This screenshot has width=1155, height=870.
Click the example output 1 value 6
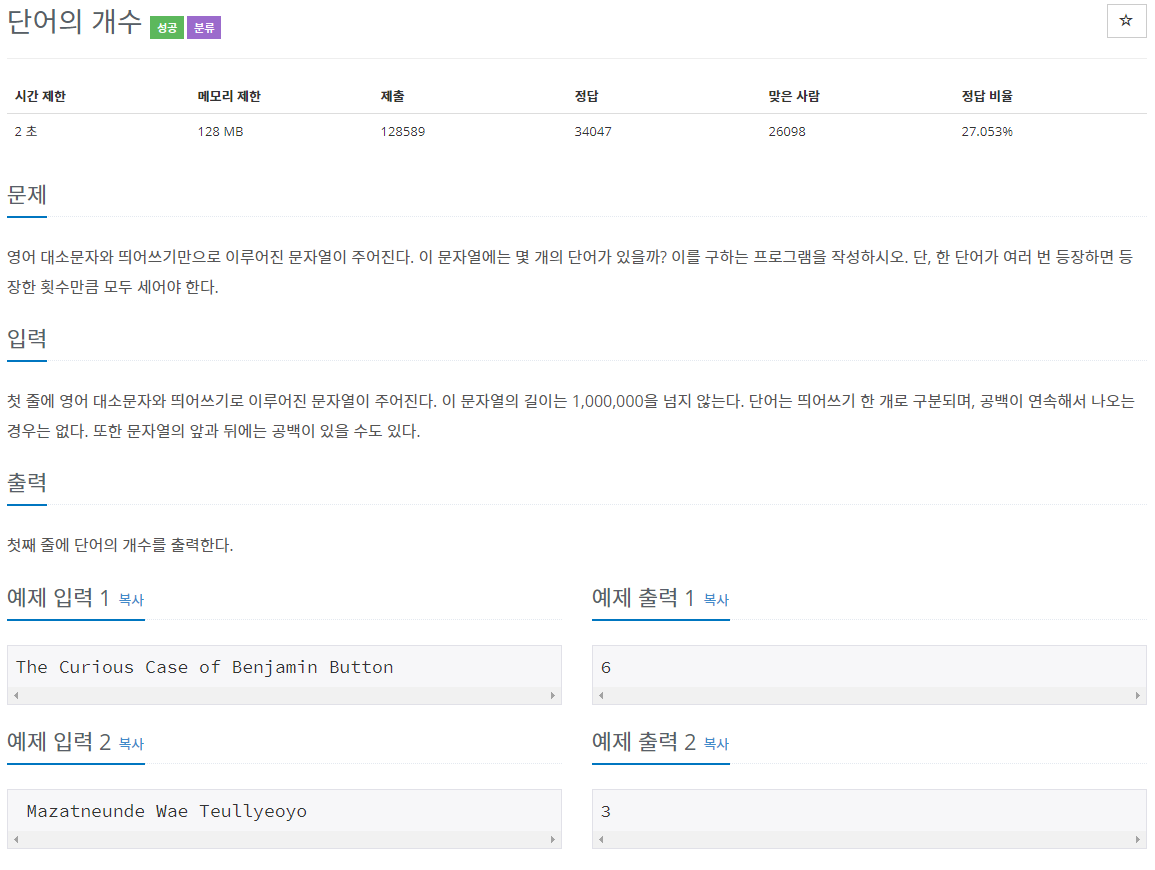[605, 667]
